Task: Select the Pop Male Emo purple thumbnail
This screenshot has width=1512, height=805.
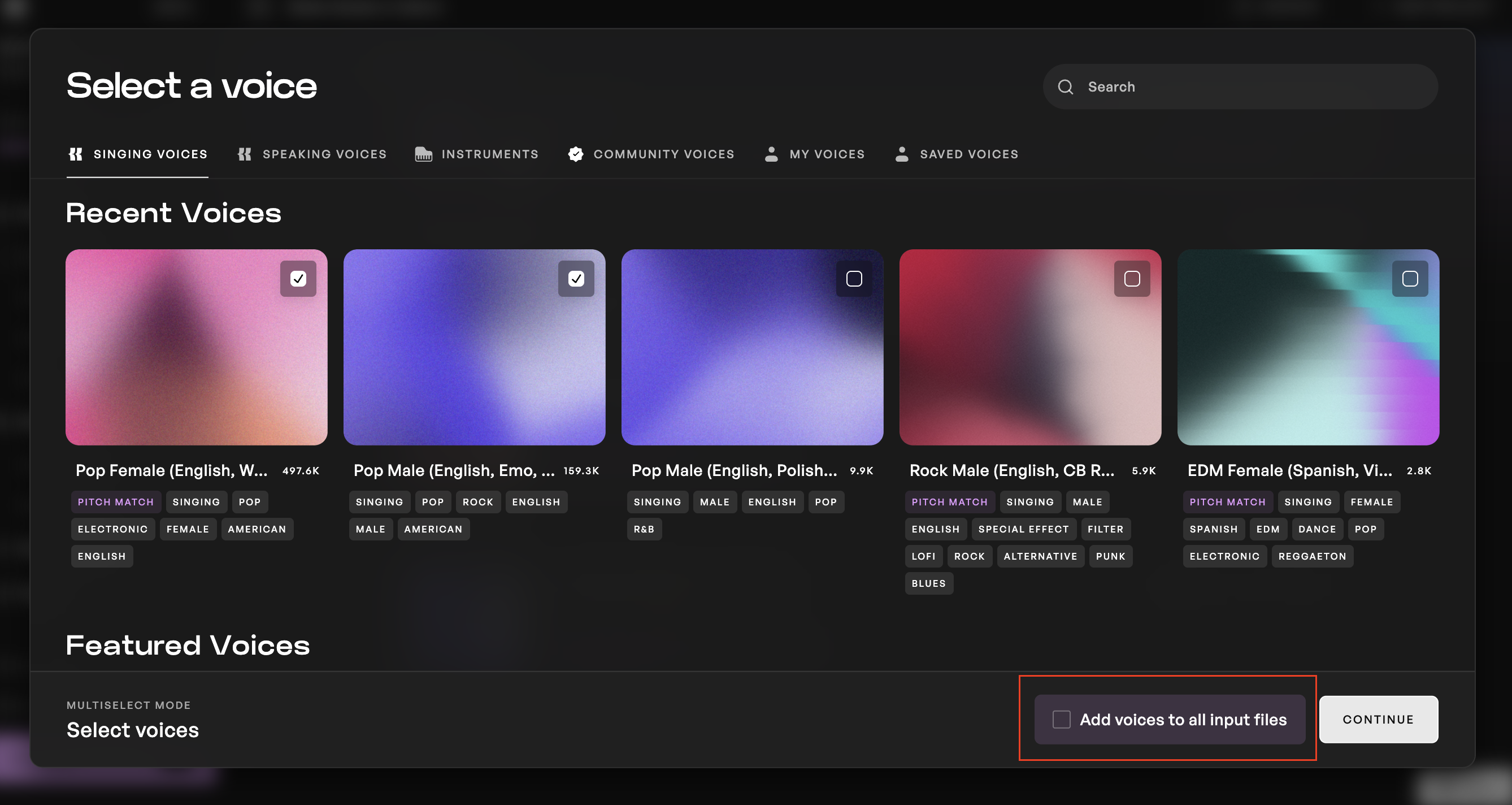Action: pos(474,347)
